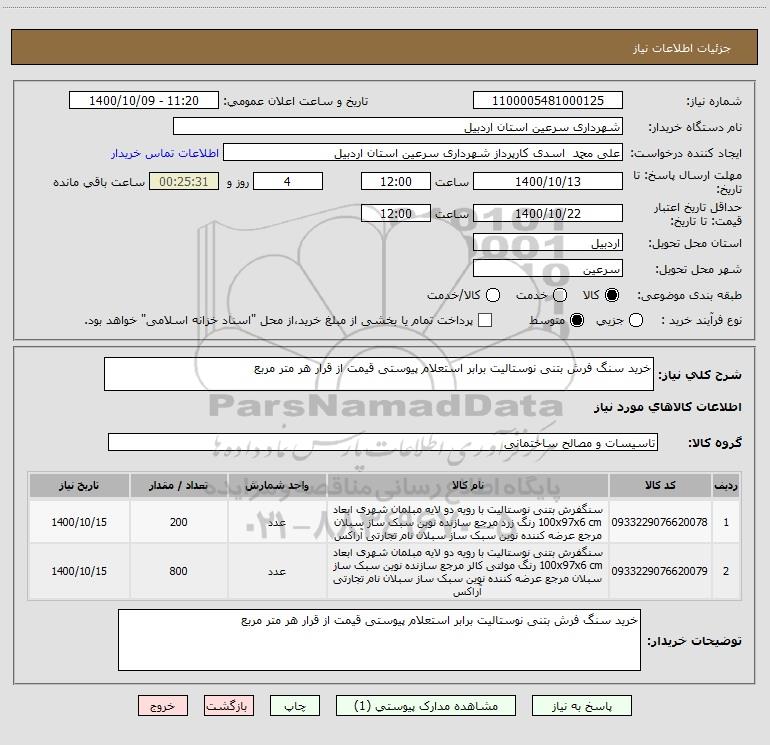Image resolution: width=770 pixels, height=745 pixels.
Task: Click the تعداد / مقدار column header
Action: (x=179, y=485)
